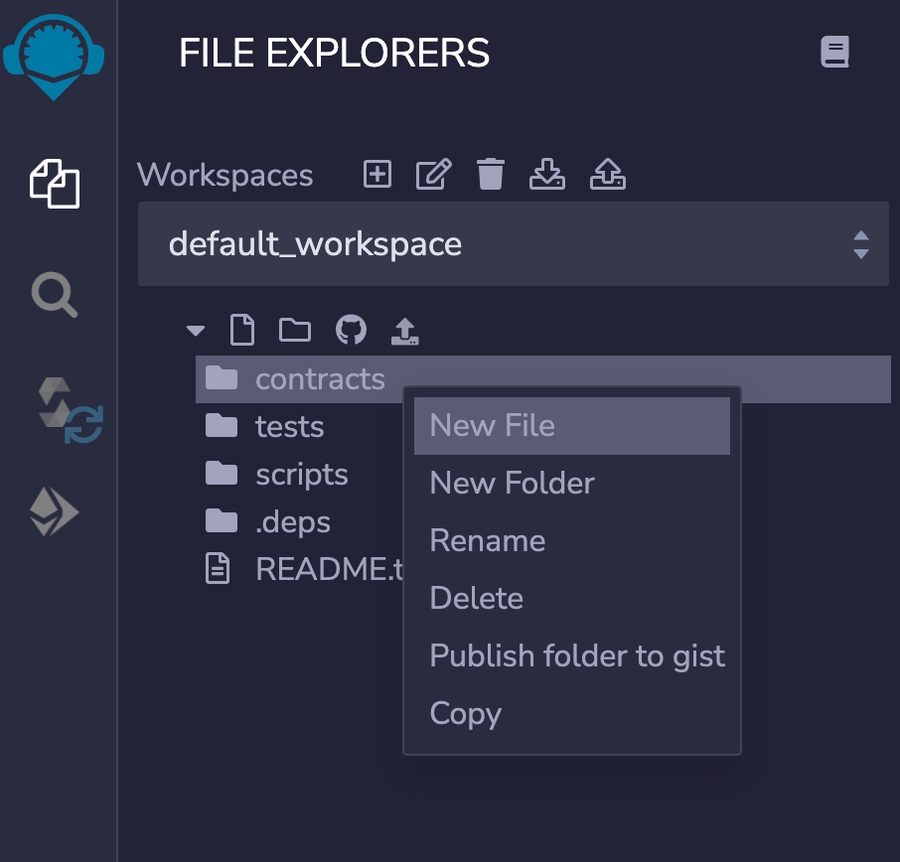
Task: Clone a repository via the GitHub icon
Action: click(352, 330)
